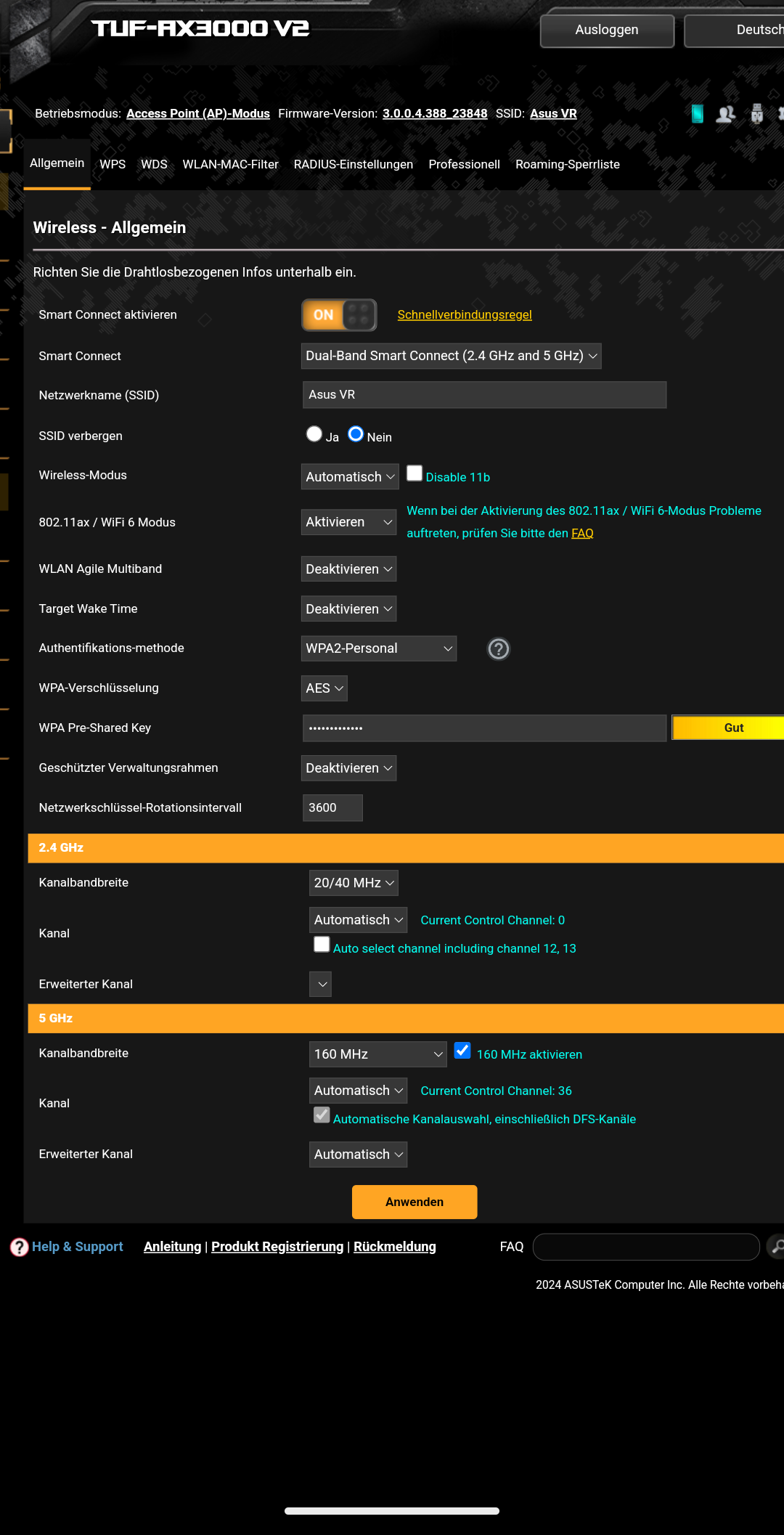Screen dimensions: 784x1535
Task: Click the Ausloggen button
Action: 607,30
